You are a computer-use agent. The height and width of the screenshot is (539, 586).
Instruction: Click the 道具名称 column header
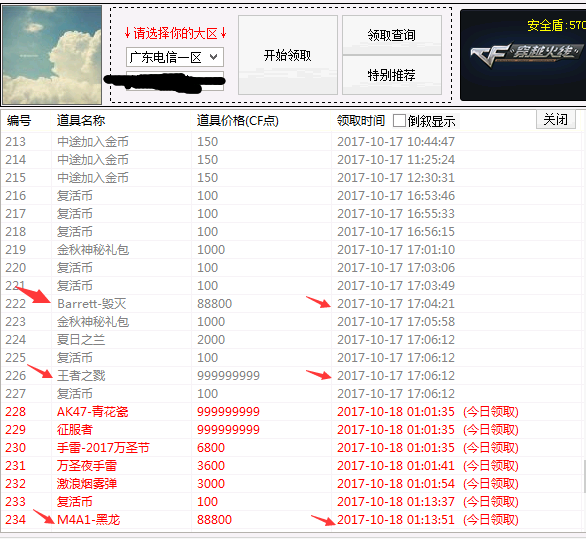81,121
